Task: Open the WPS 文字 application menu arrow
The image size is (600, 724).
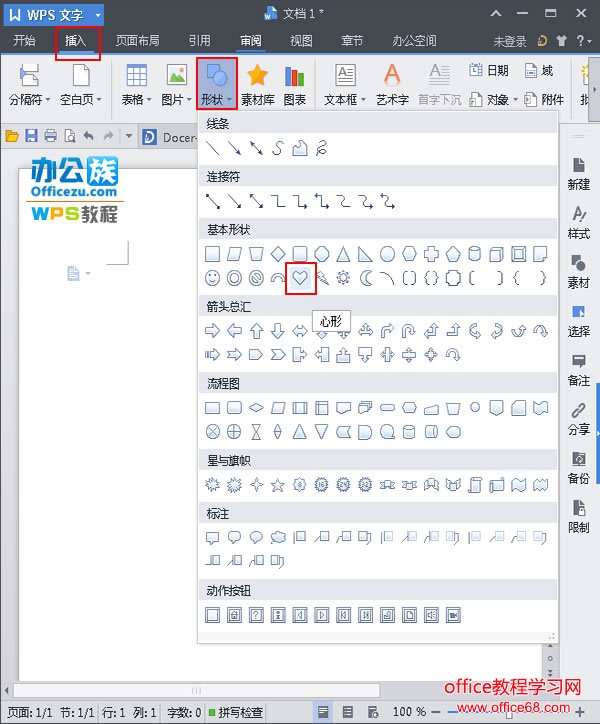Action: pyautogui.click(x=98, y=15)
